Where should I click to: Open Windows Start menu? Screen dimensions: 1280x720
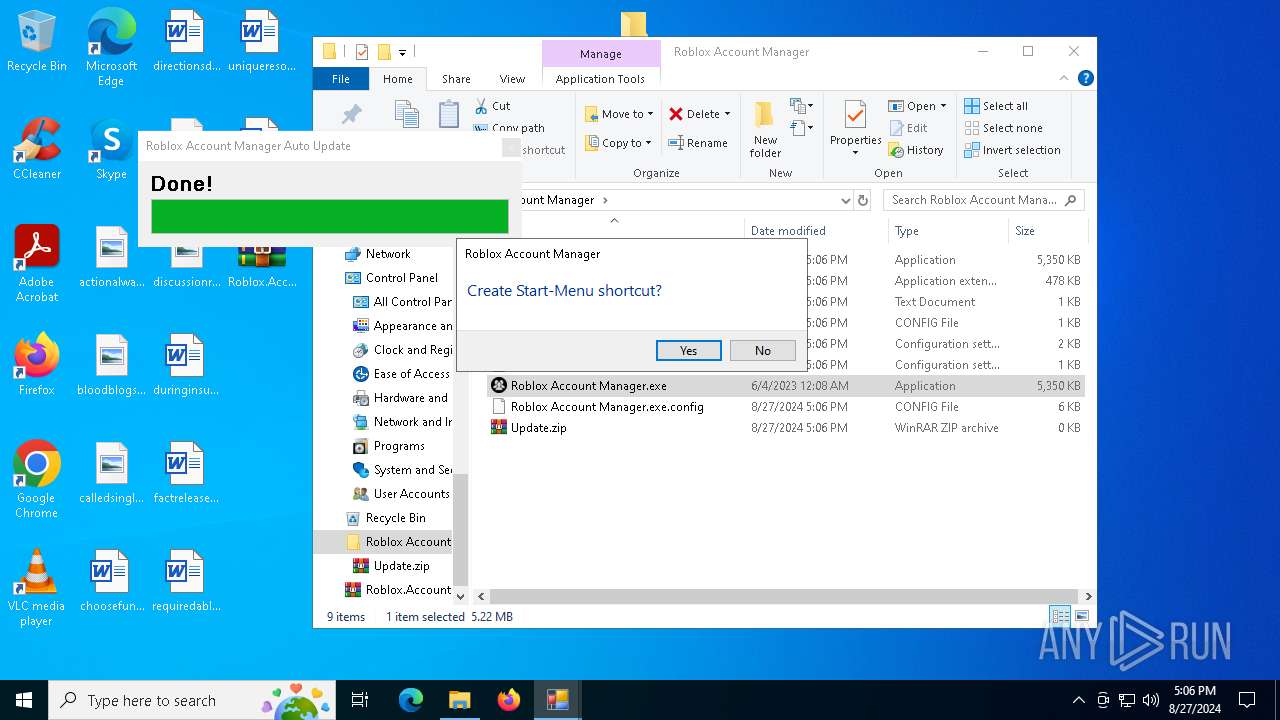point(24,700)
